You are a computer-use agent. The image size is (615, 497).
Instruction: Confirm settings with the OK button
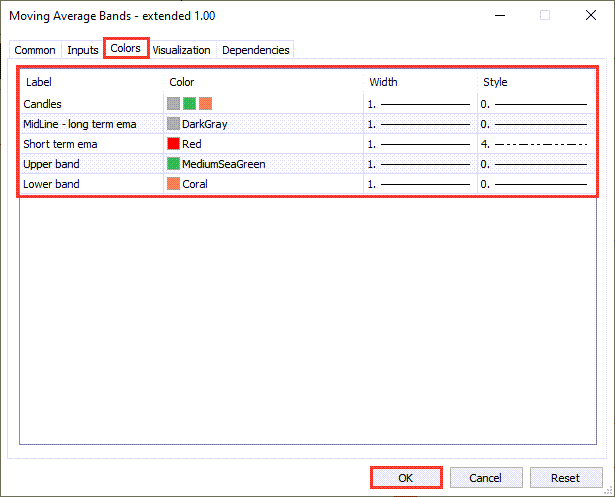point(405,478)
